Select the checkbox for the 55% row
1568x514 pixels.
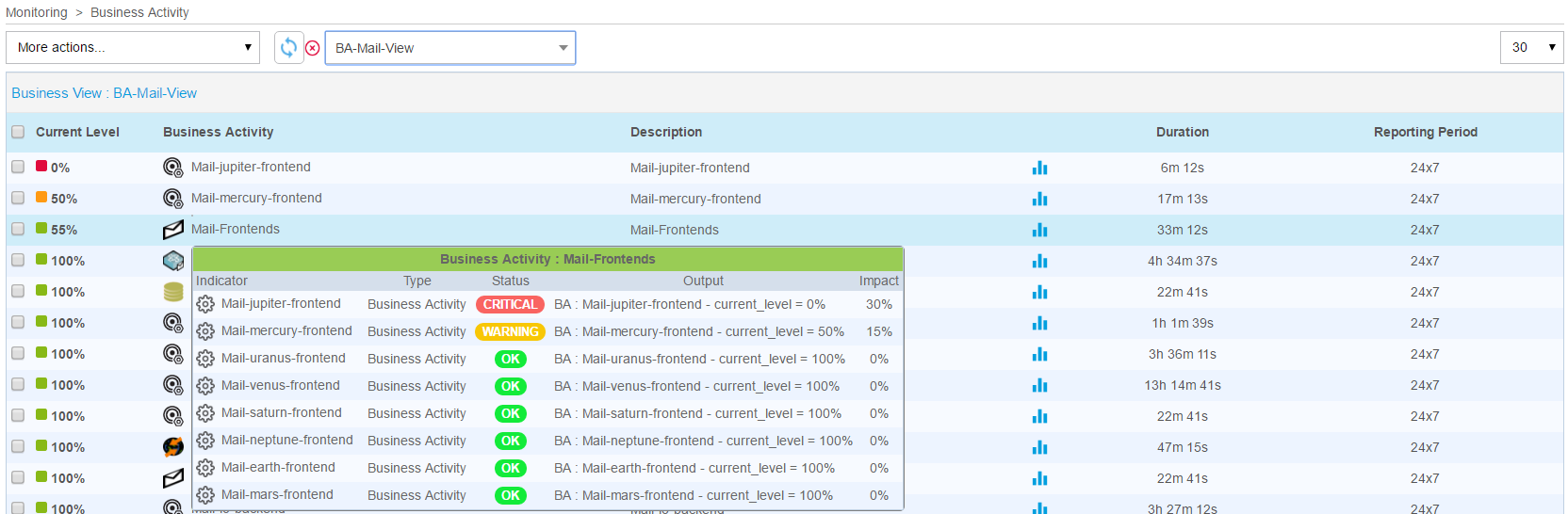click(18, 229)
